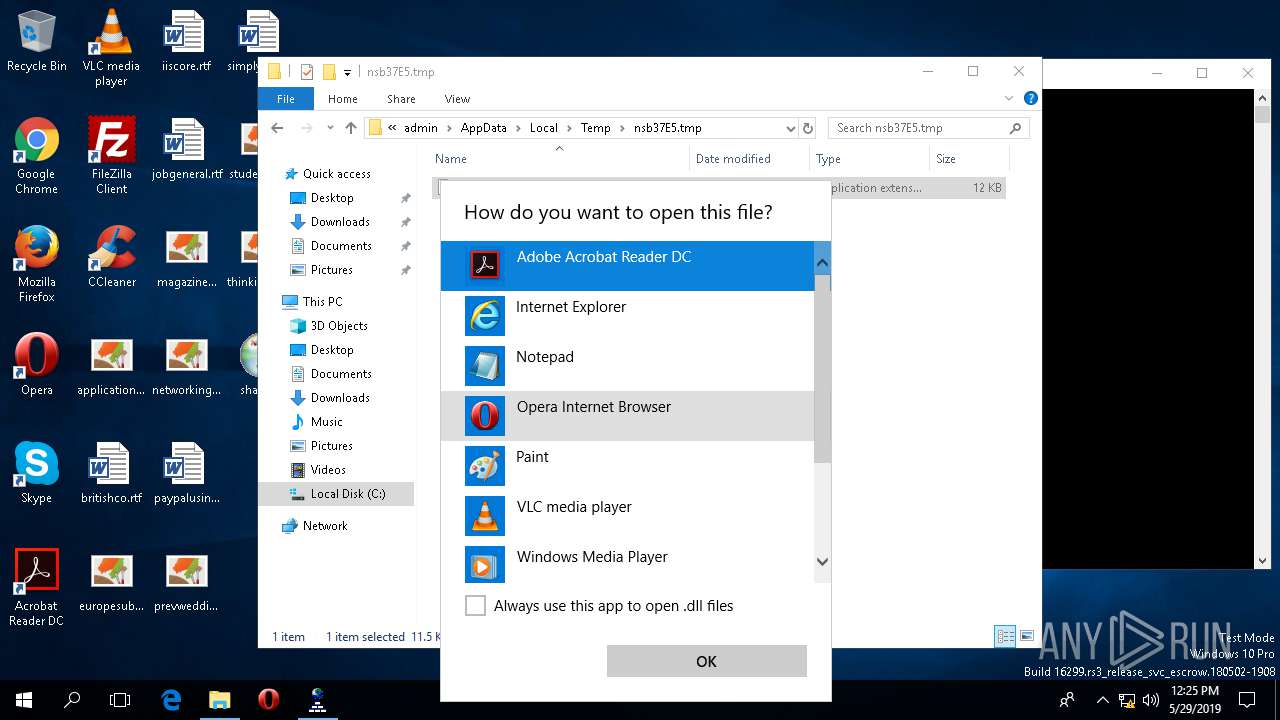Open taskbar search magnifier
Image resolution: width=1280 pixels, height=720 pixels.
coord(72,700)
